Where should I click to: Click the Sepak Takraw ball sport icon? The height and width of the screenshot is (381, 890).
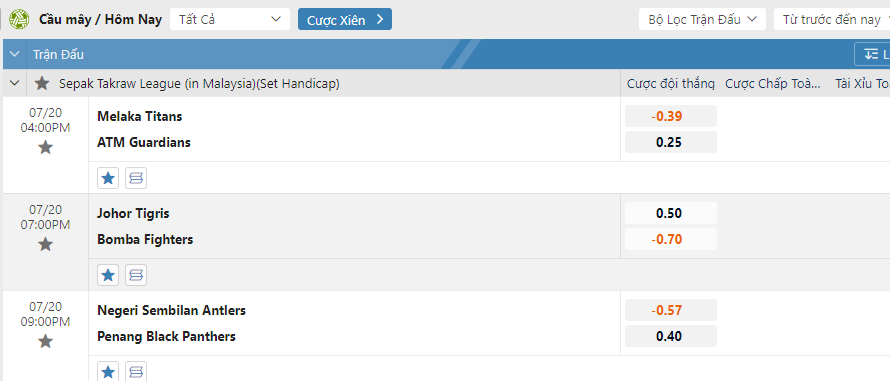click(x=19, y=19)
